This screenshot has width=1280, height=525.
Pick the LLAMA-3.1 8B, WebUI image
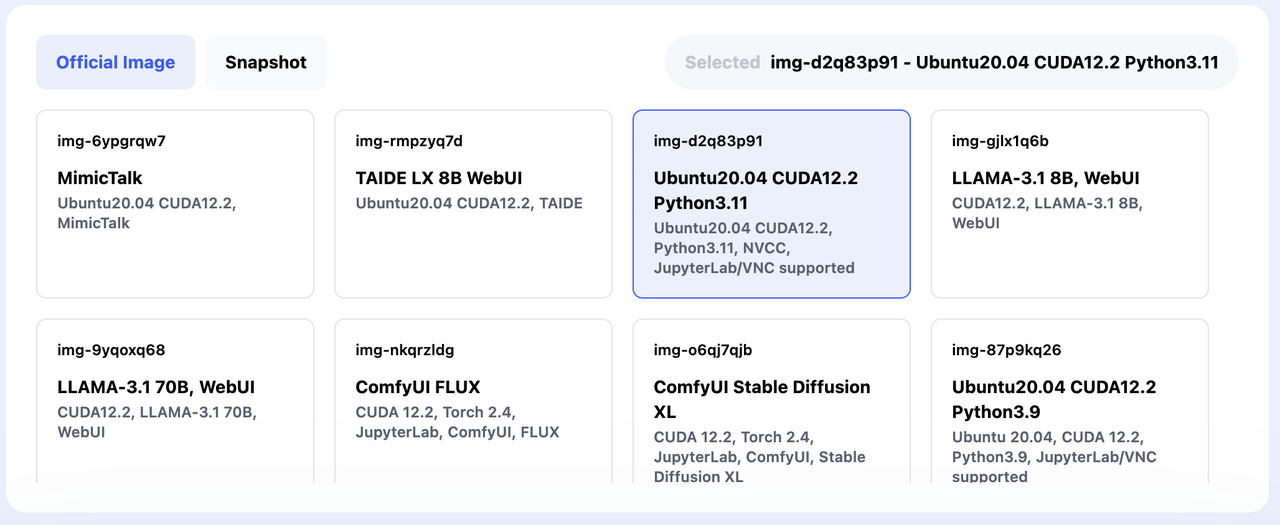pos(1069,204)
